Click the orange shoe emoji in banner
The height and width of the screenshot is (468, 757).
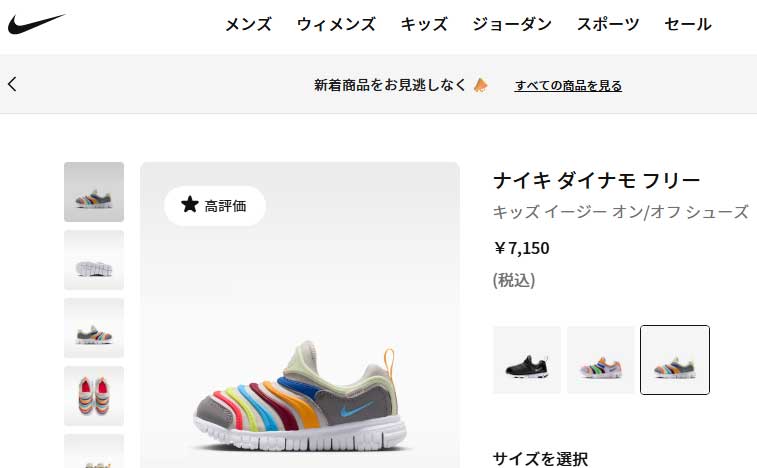pyautogui.click(x=481, y=85)
